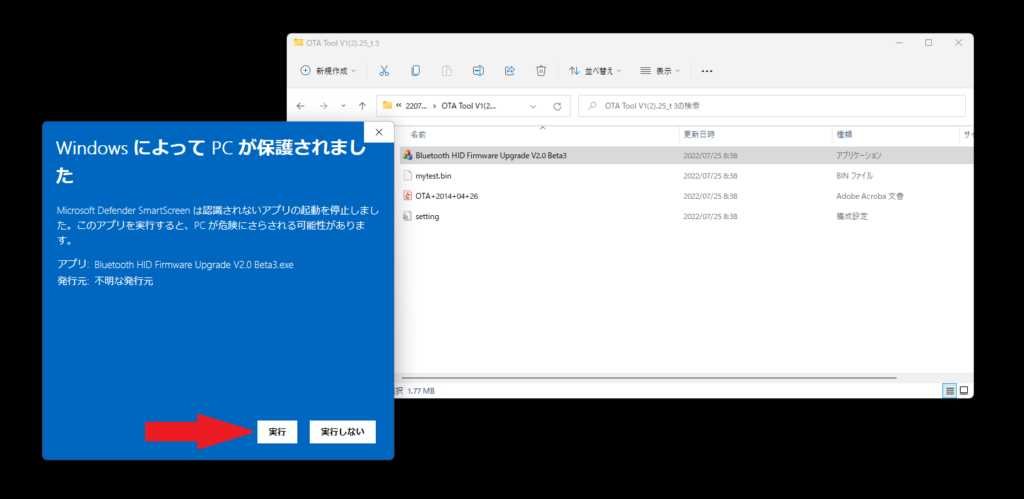The height and width of the screenshot is (499, 1024).
Task: Click the 実行しない button
Action: point(342,432)
